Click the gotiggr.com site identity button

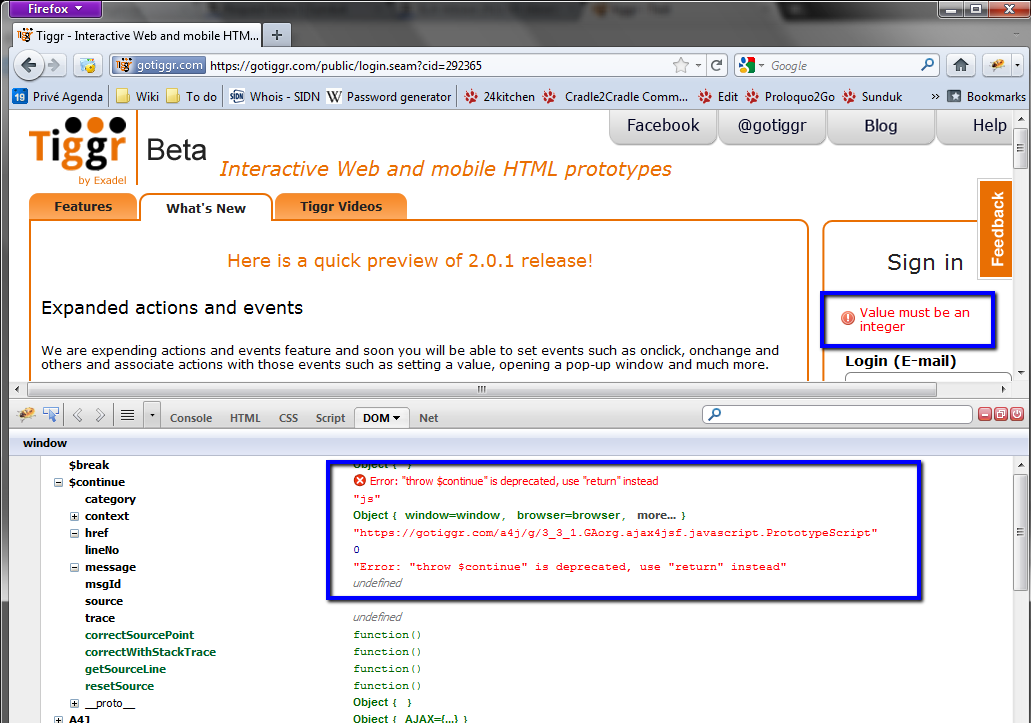pyautogui.click(x=159, y=65)
